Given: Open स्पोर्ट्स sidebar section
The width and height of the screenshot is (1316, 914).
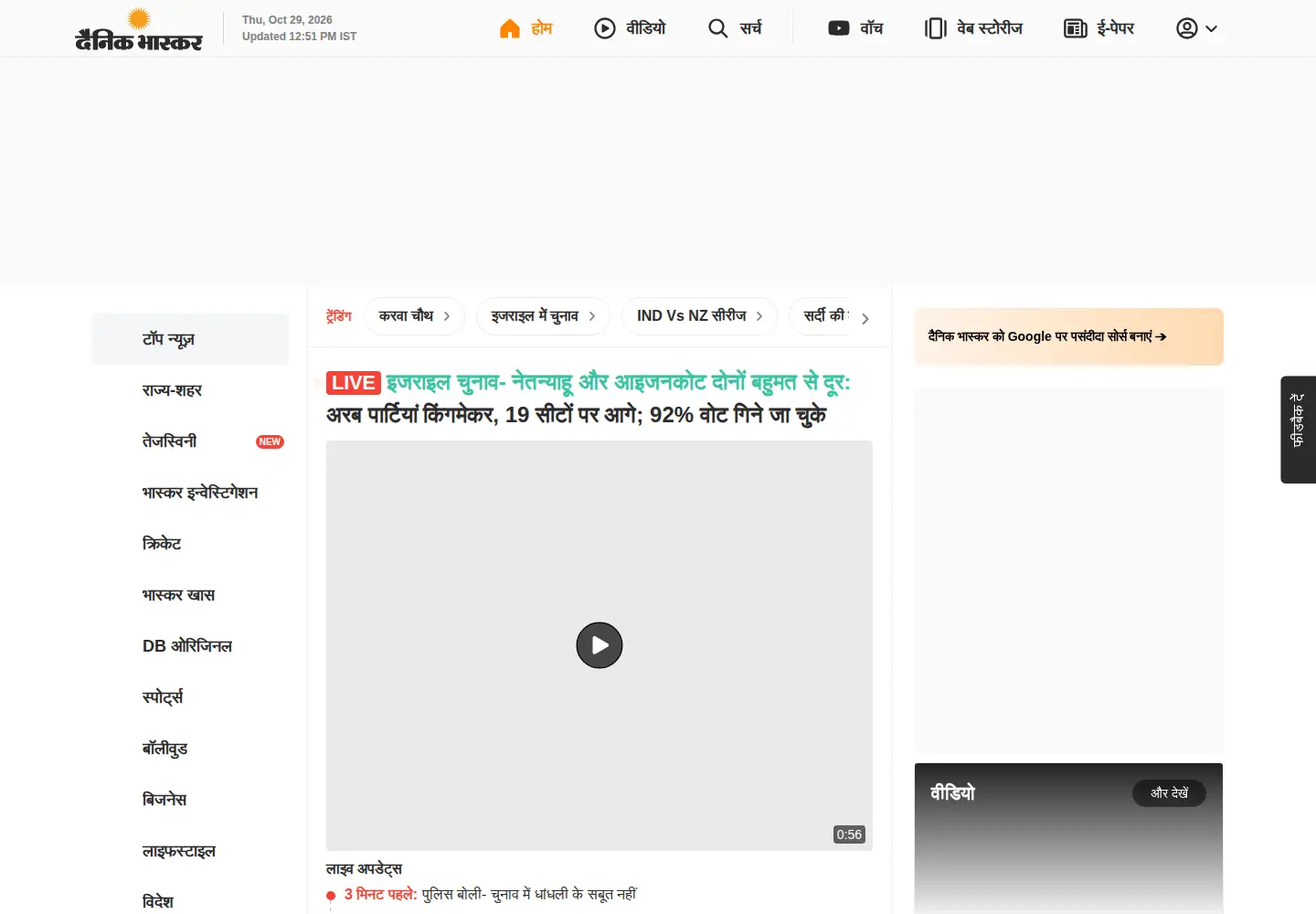Looking at the screenshot, I should 190,697.
